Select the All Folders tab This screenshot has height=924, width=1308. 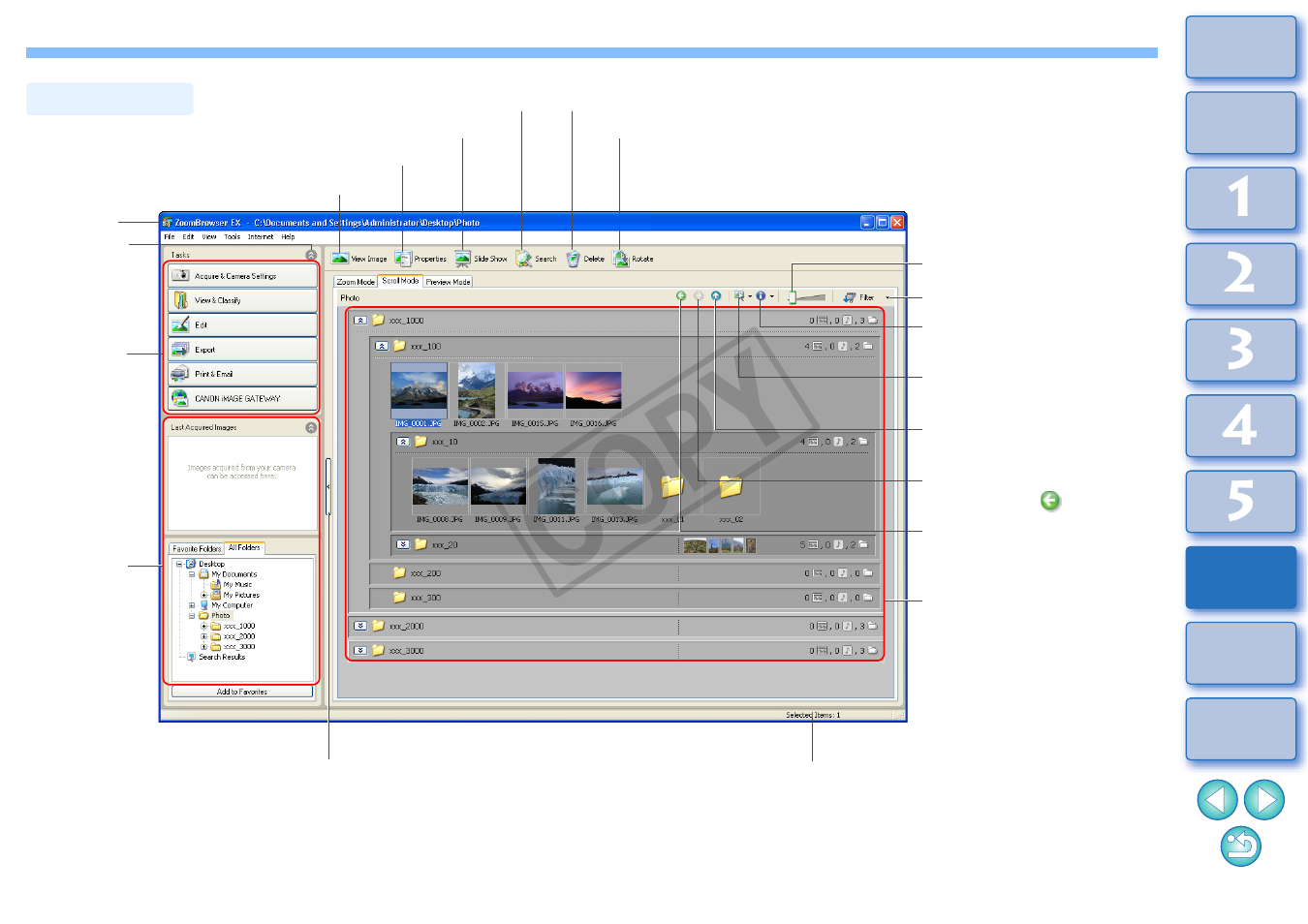pos(244,547)
